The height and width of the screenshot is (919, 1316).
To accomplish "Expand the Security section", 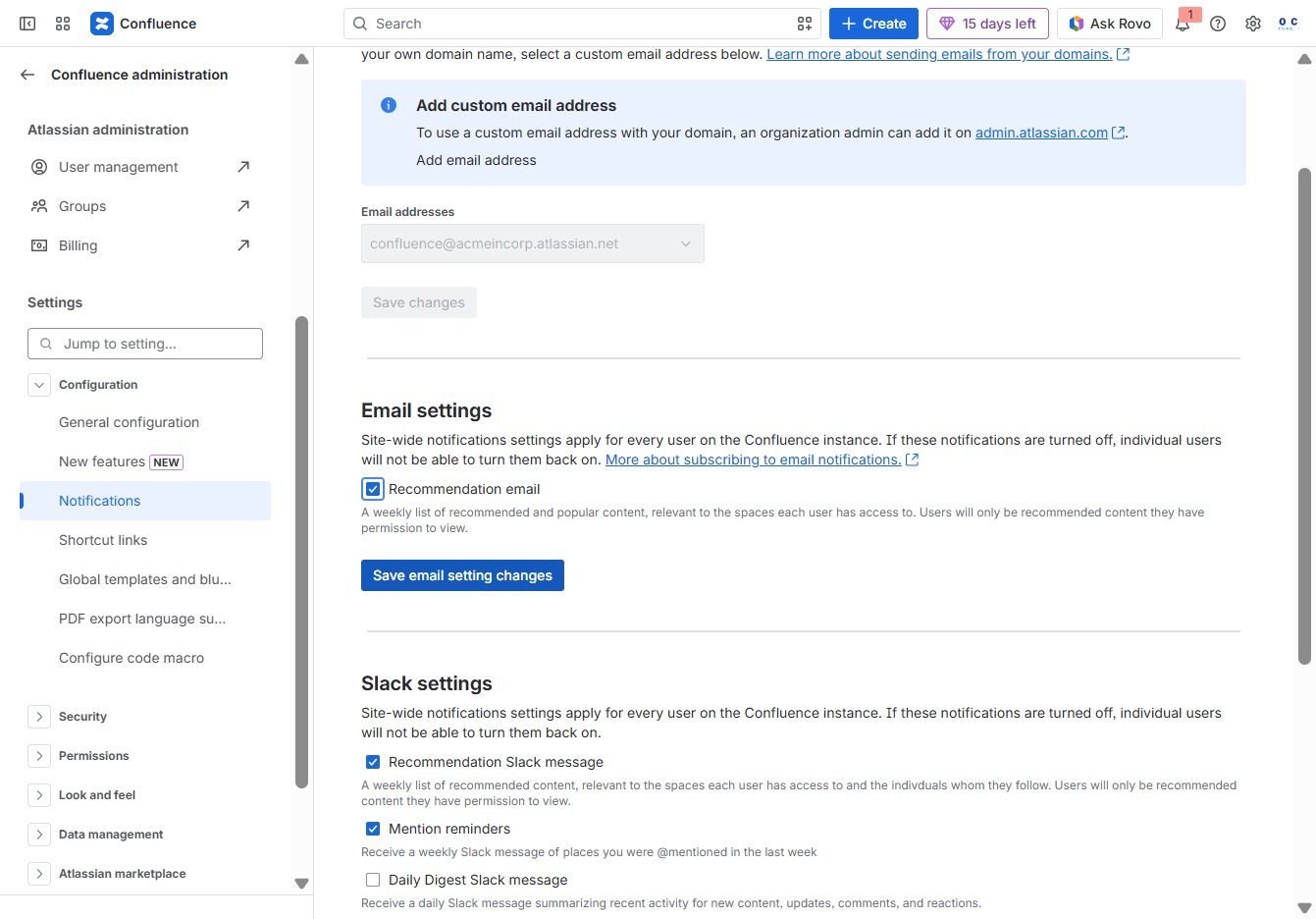I will point(39,717).
